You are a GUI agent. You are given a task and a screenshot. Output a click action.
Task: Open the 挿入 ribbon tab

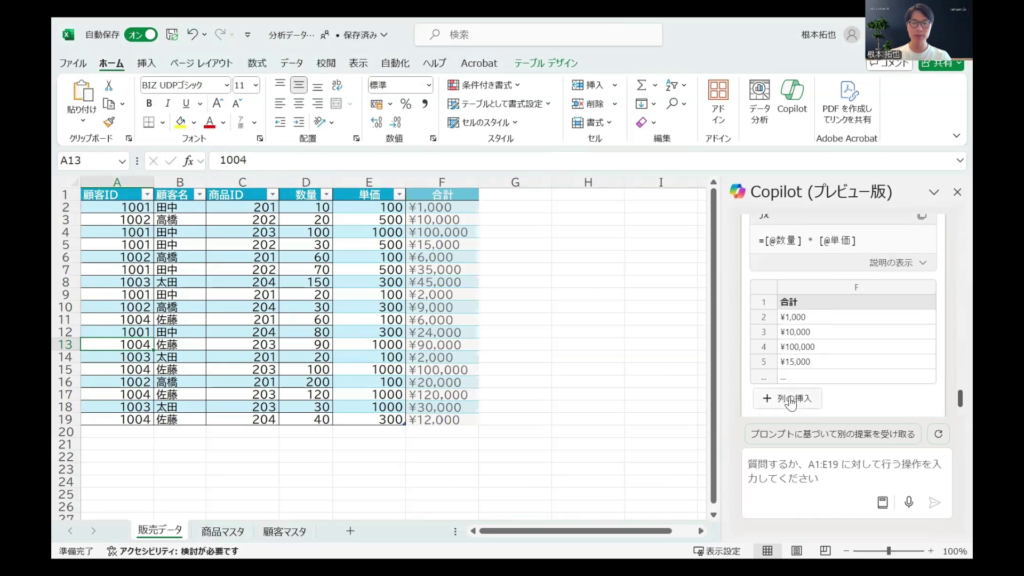(x=146, y=63)
